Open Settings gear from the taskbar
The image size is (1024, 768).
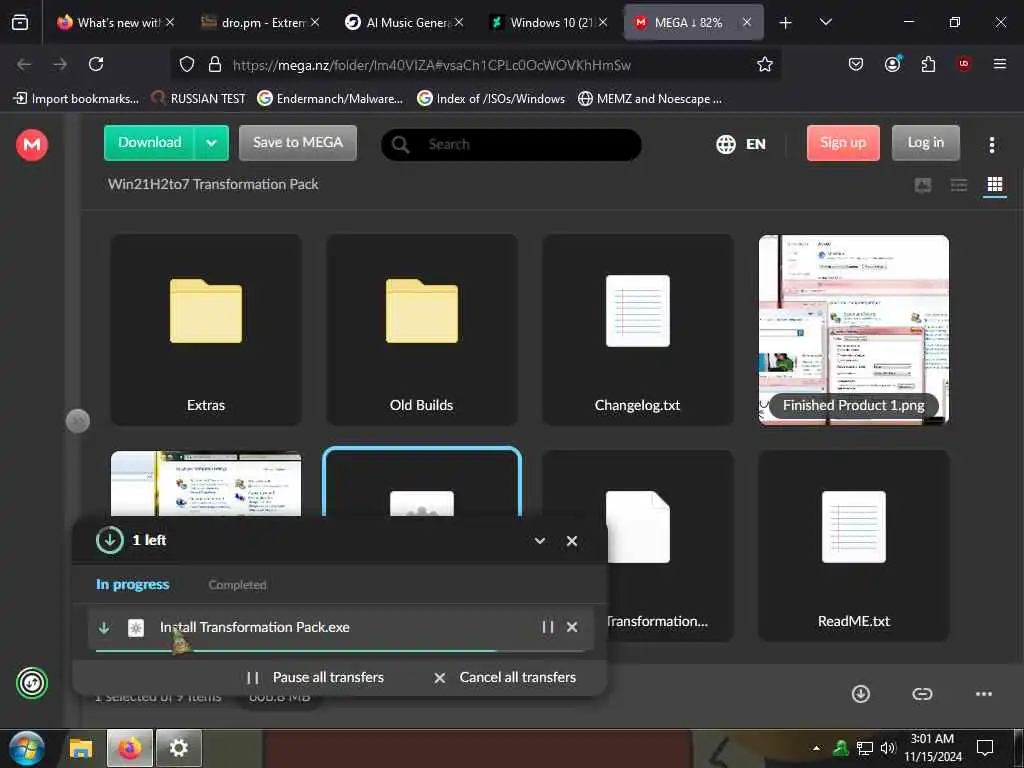click(x=178, y=748)
